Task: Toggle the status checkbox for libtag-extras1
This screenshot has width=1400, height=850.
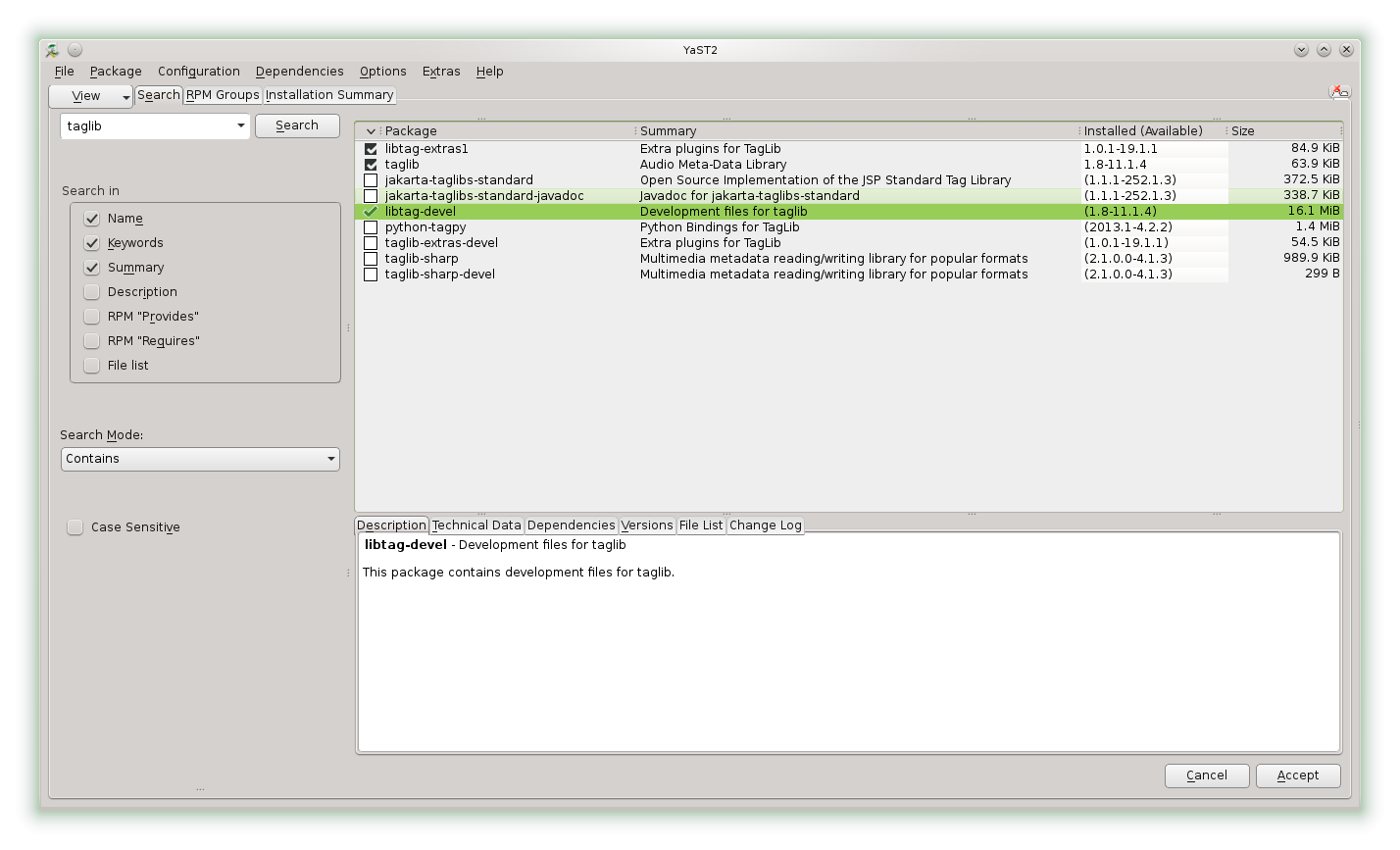Action: click(x=371, y=149)
